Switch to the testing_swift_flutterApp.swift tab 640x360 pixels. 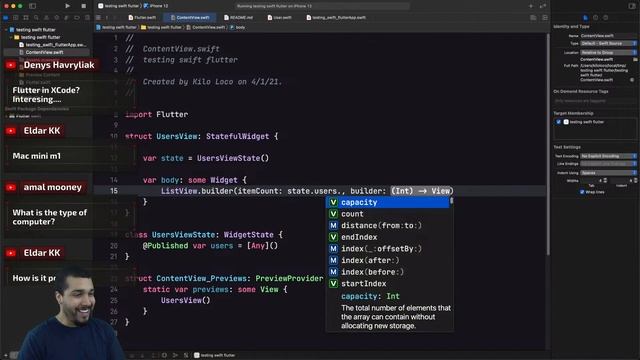[336, 18]
